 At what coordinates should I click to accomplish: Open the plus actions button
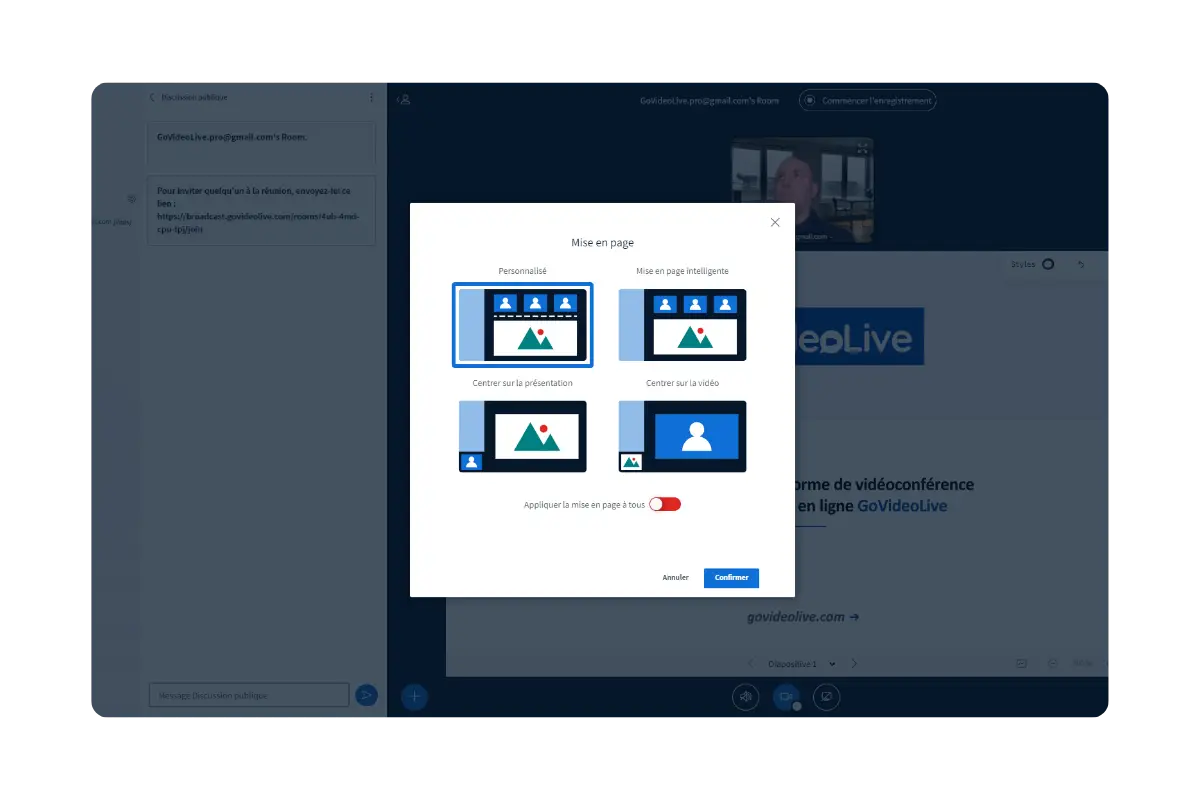414,697
